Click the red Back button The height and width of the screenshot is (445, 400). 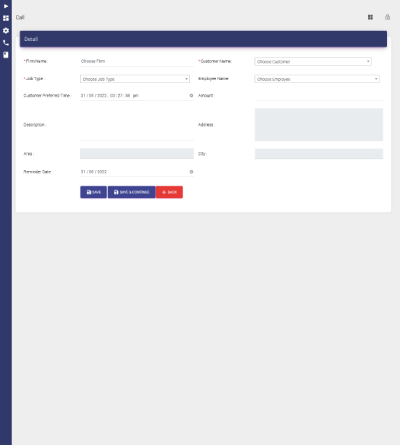coord(169,192)
